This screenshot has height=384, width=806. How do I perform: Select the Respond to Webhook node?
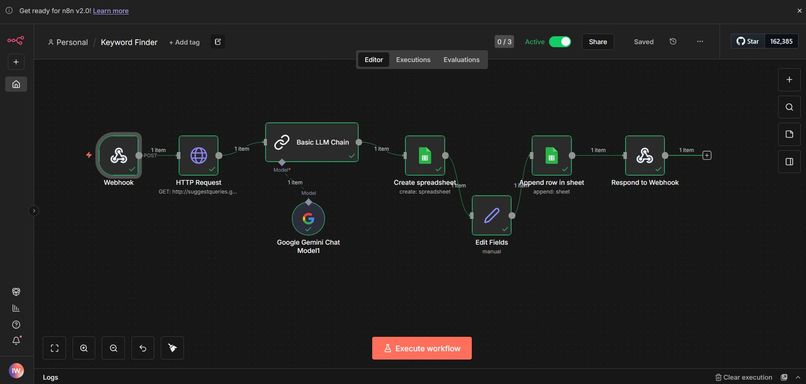(645, 155)
